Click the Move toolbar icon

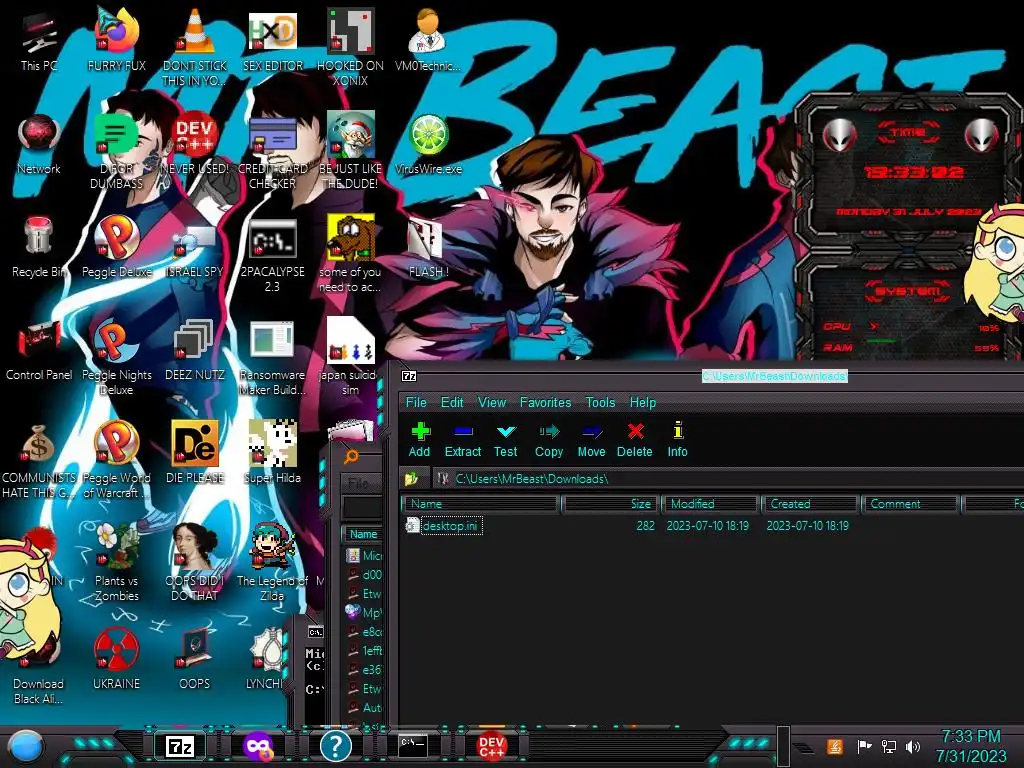click(x=592, y=440)
